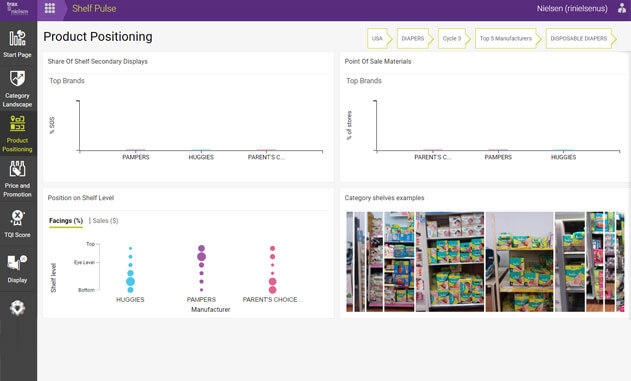
Task: Open the DIAPERS category filter
Action: (414, 39)
